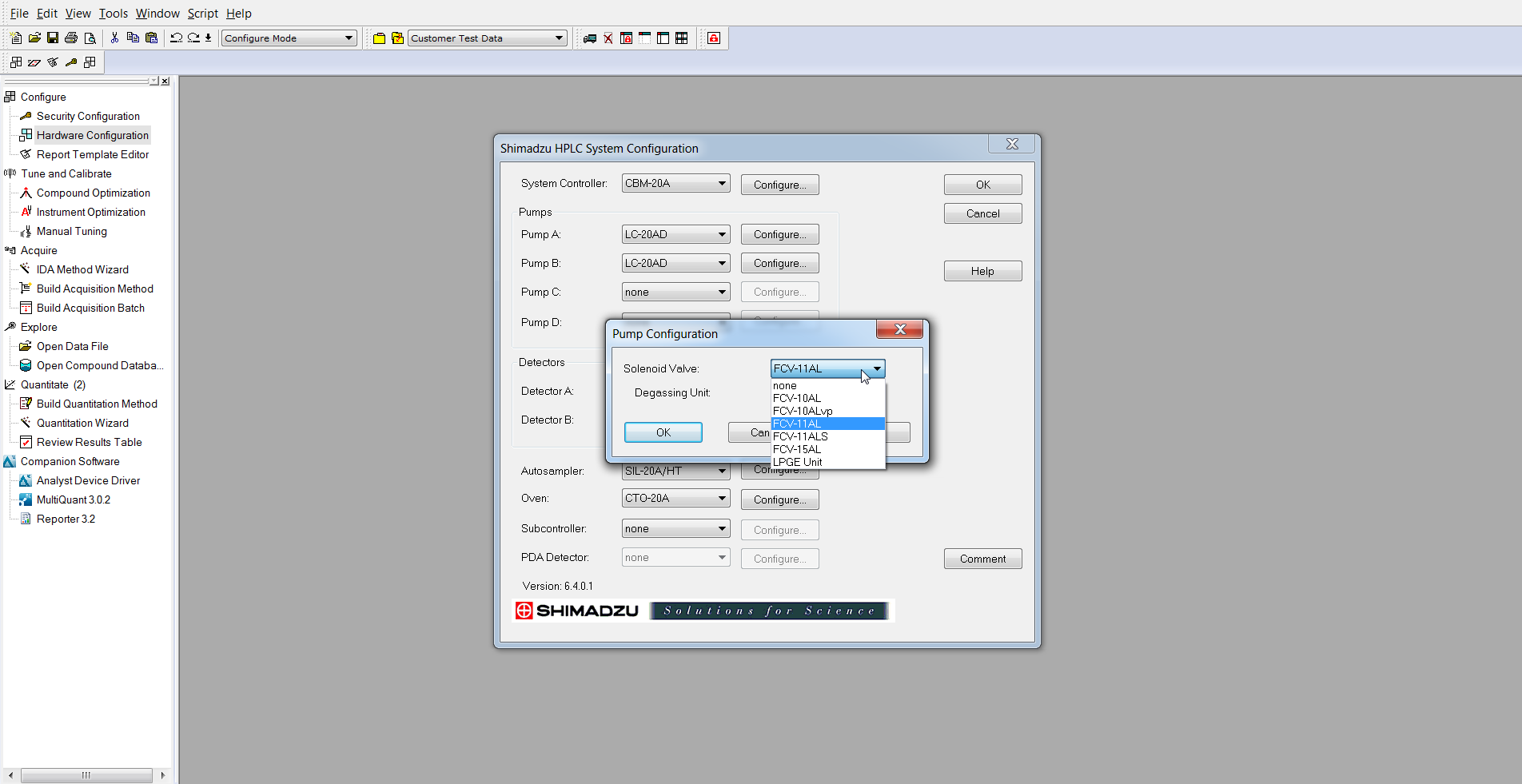
Task: Select FCV-10AL from the valve list
Action: [x=828, y=398]
